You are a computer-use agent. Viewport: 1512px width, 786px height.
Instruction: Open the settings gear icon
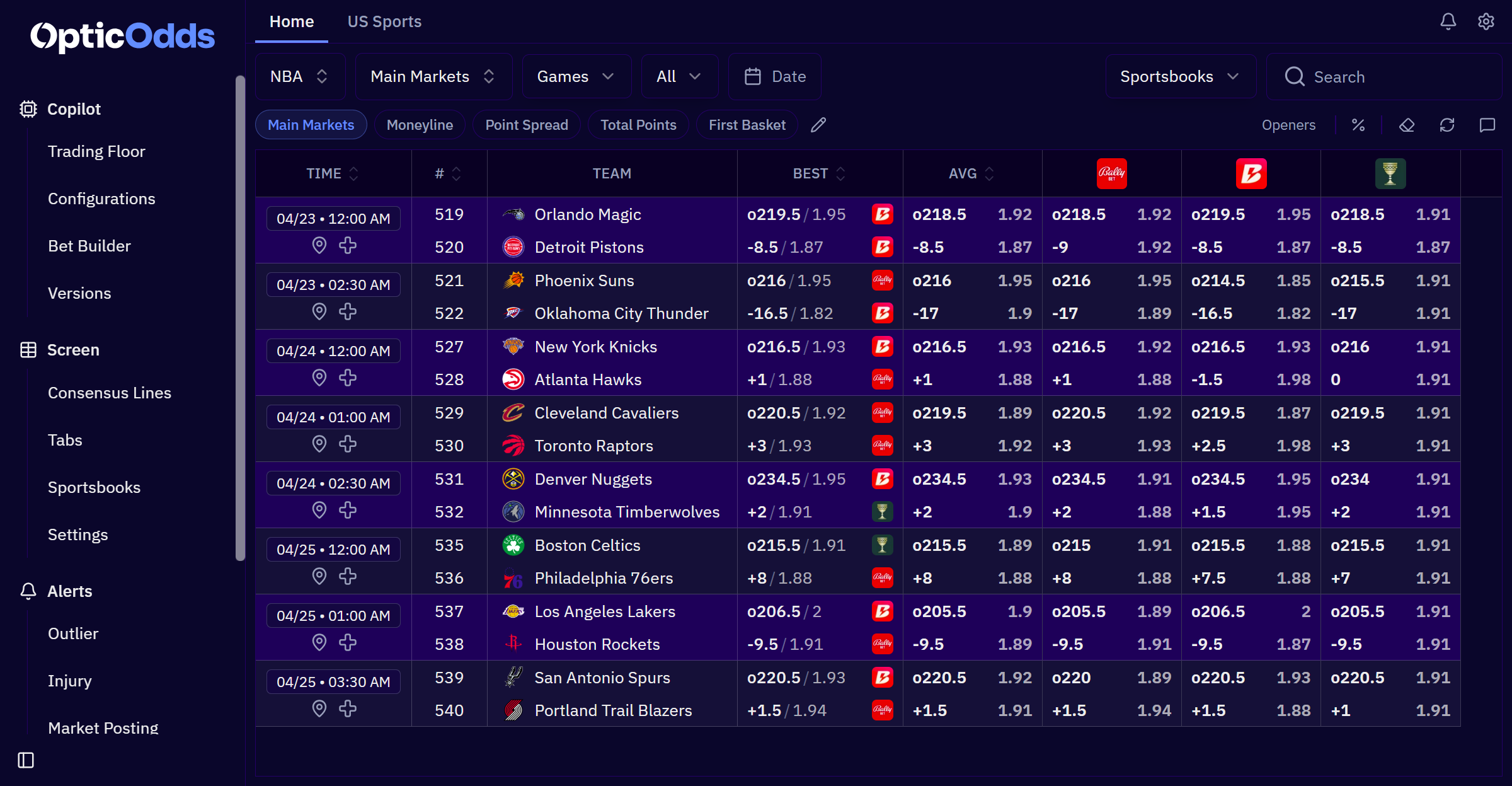click(x=1486, y=21)
